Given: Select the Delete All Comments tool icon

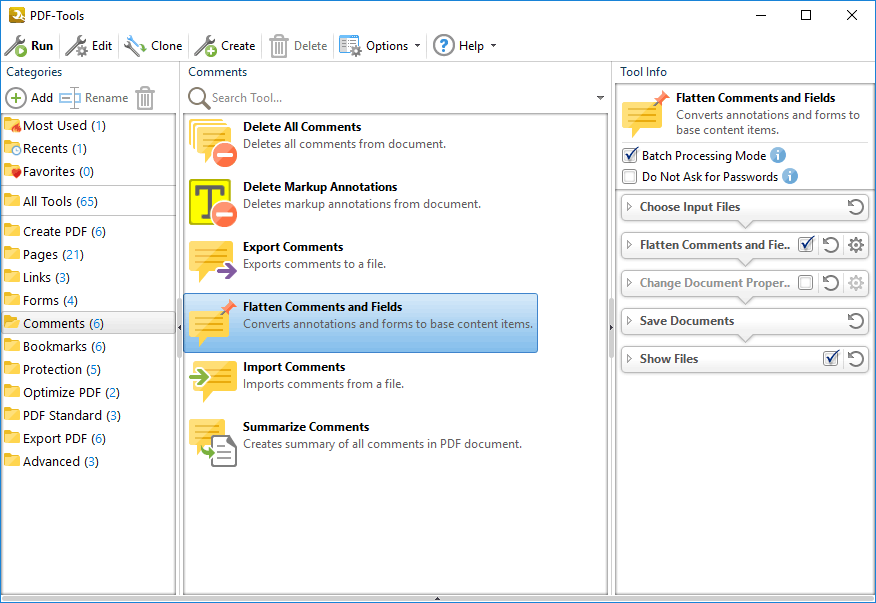Looking at the screenshot, I should (x=213, y=143).
